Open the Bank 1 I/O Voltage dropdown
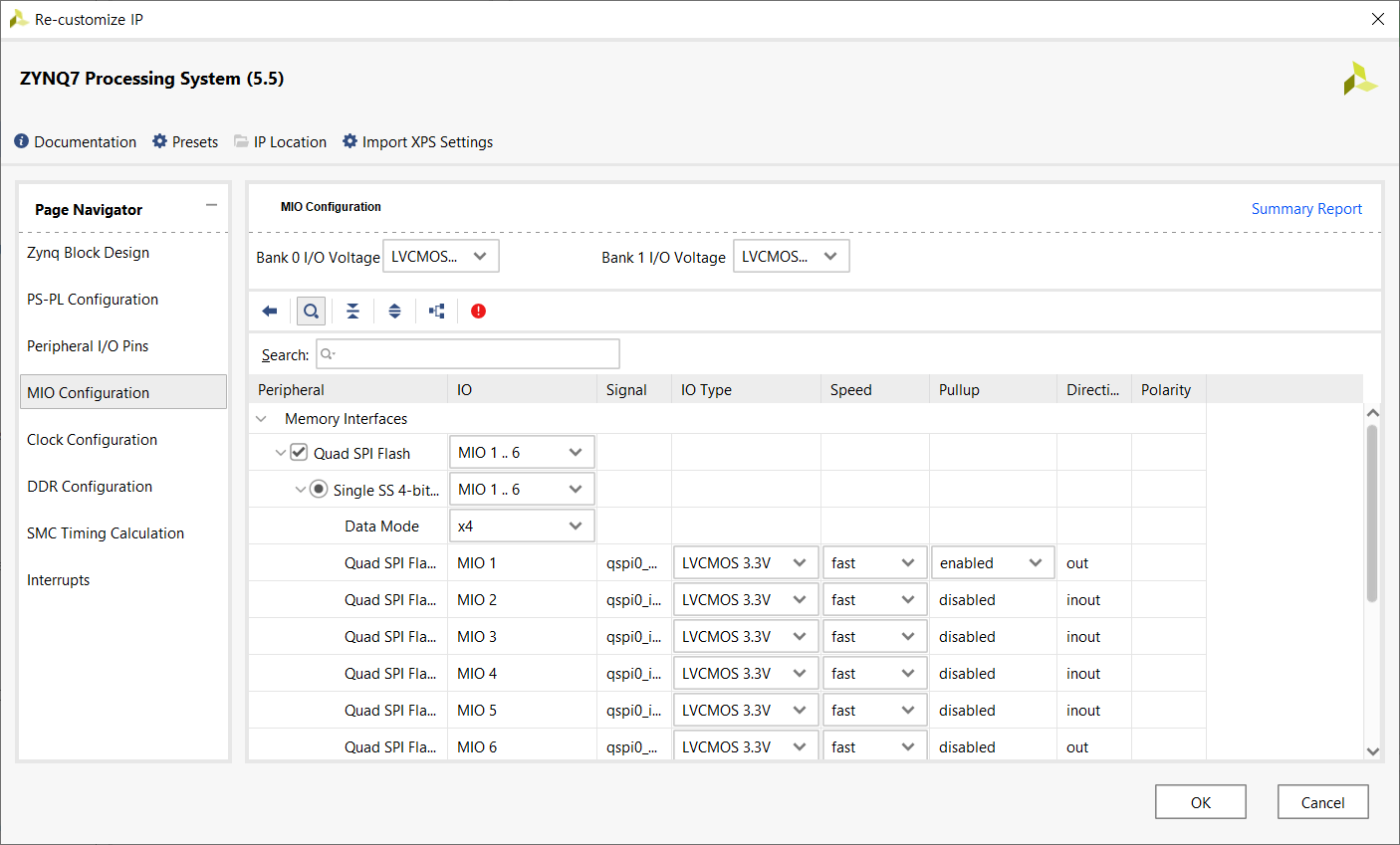1400x845 pixels. 792,256
